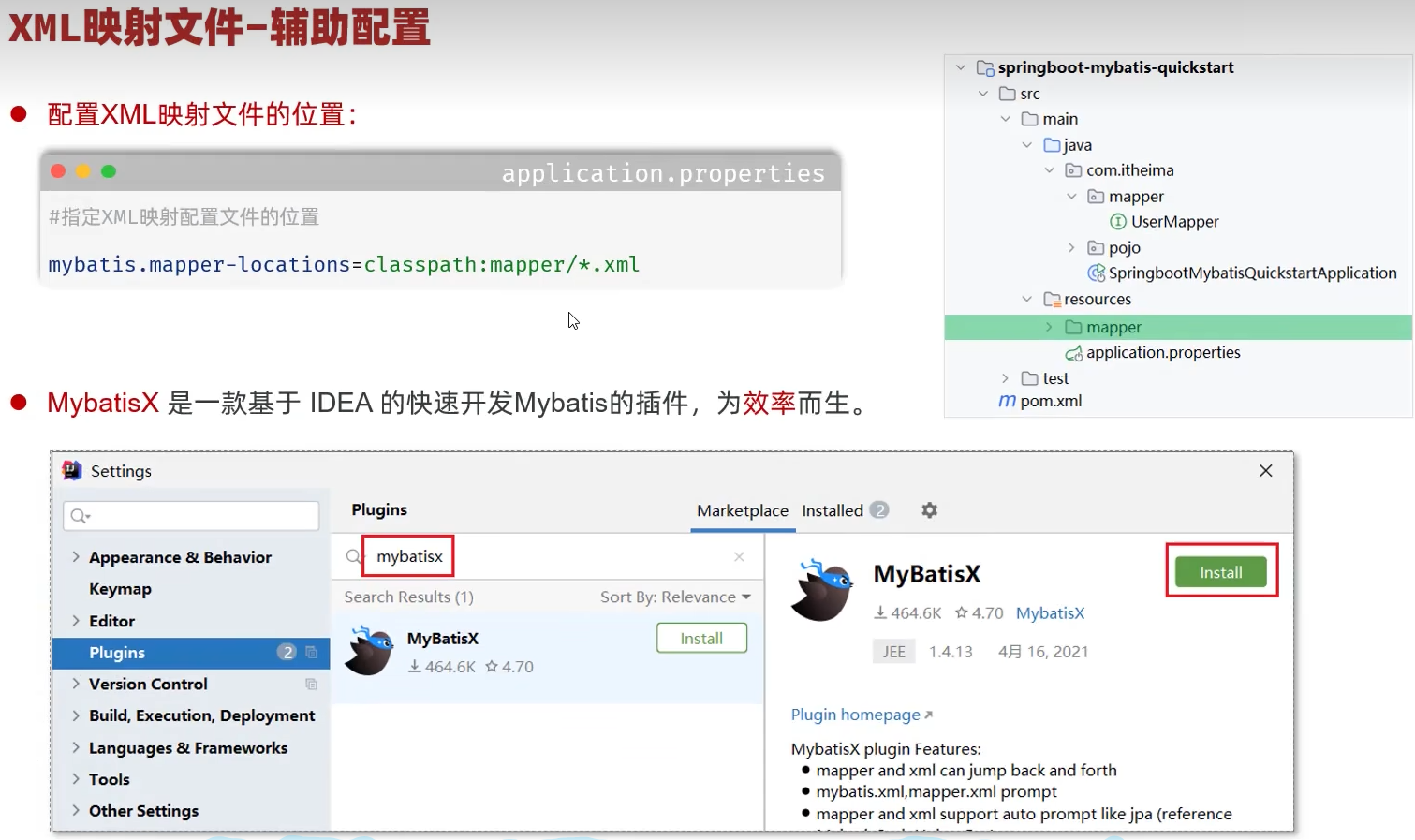Click the application.properties file icon
Viewport: 1415px width, 840px height.
1073,353
